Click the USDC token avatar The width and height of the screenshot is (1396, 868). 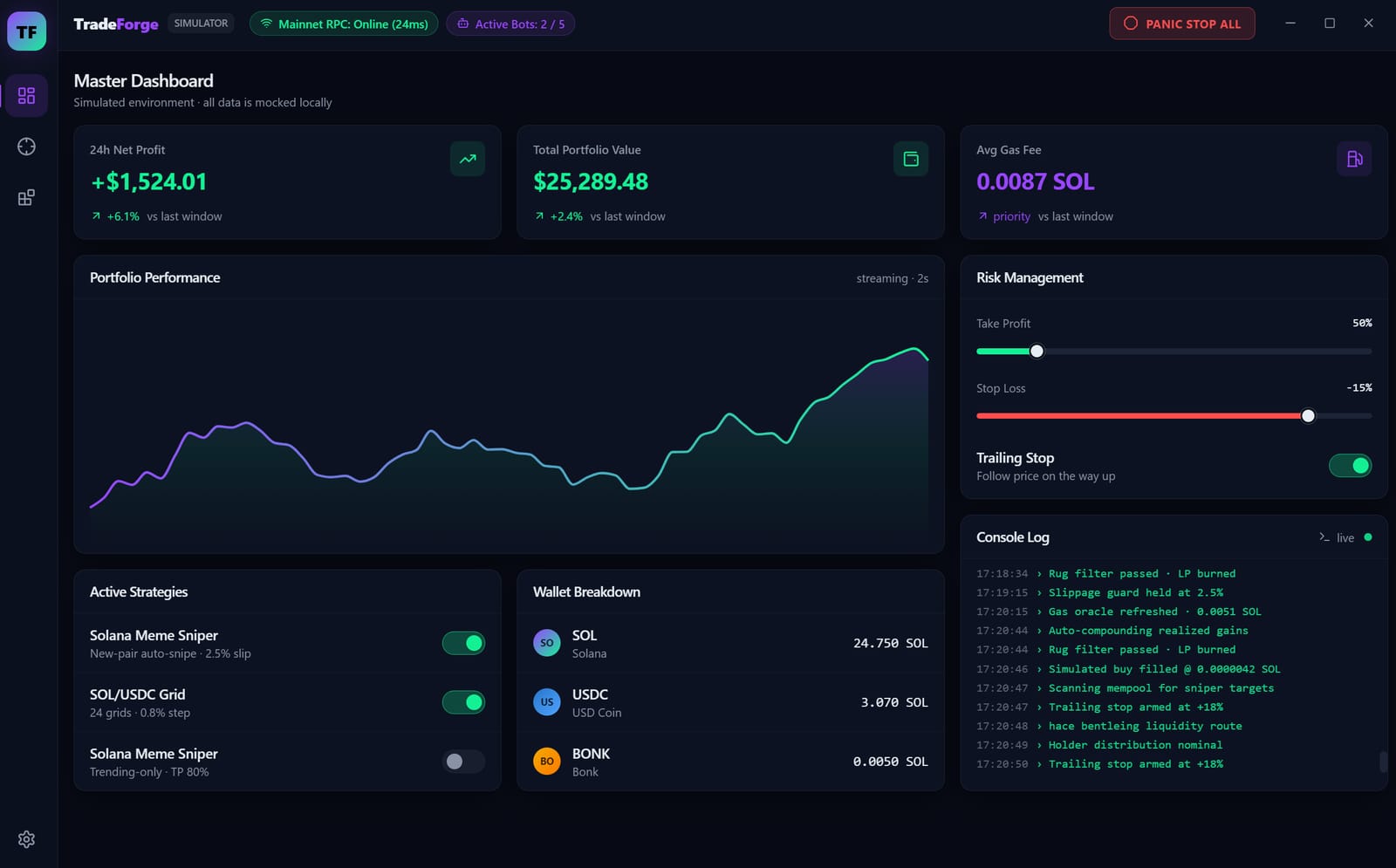[547, 702]
